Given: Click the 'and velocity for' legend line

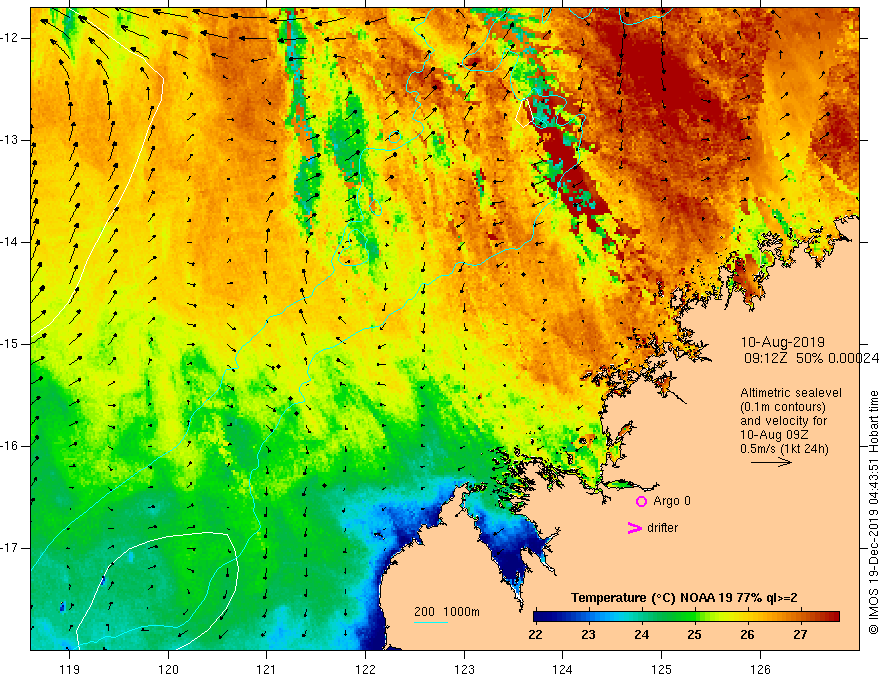Looking at the screenshot, I should click(x=783, y=421).
